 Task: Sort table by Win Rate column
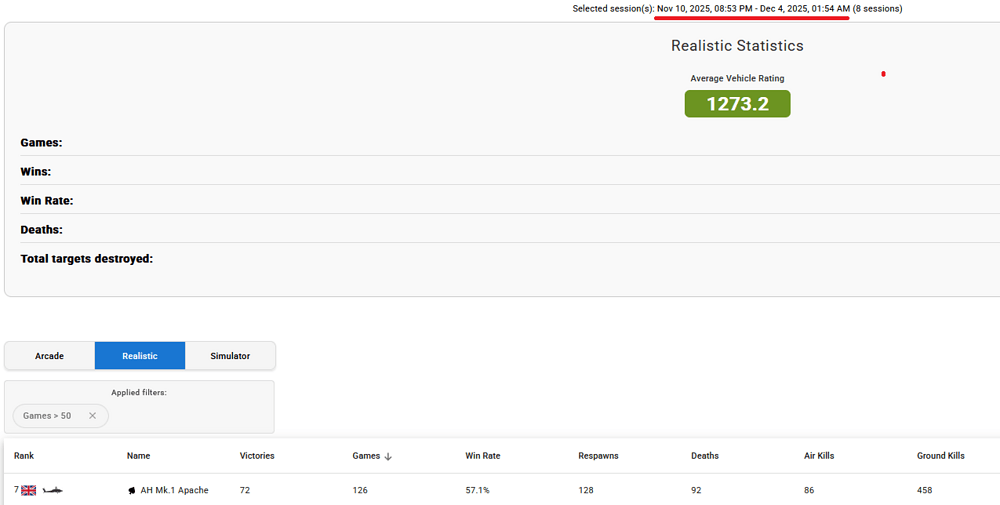483,456
